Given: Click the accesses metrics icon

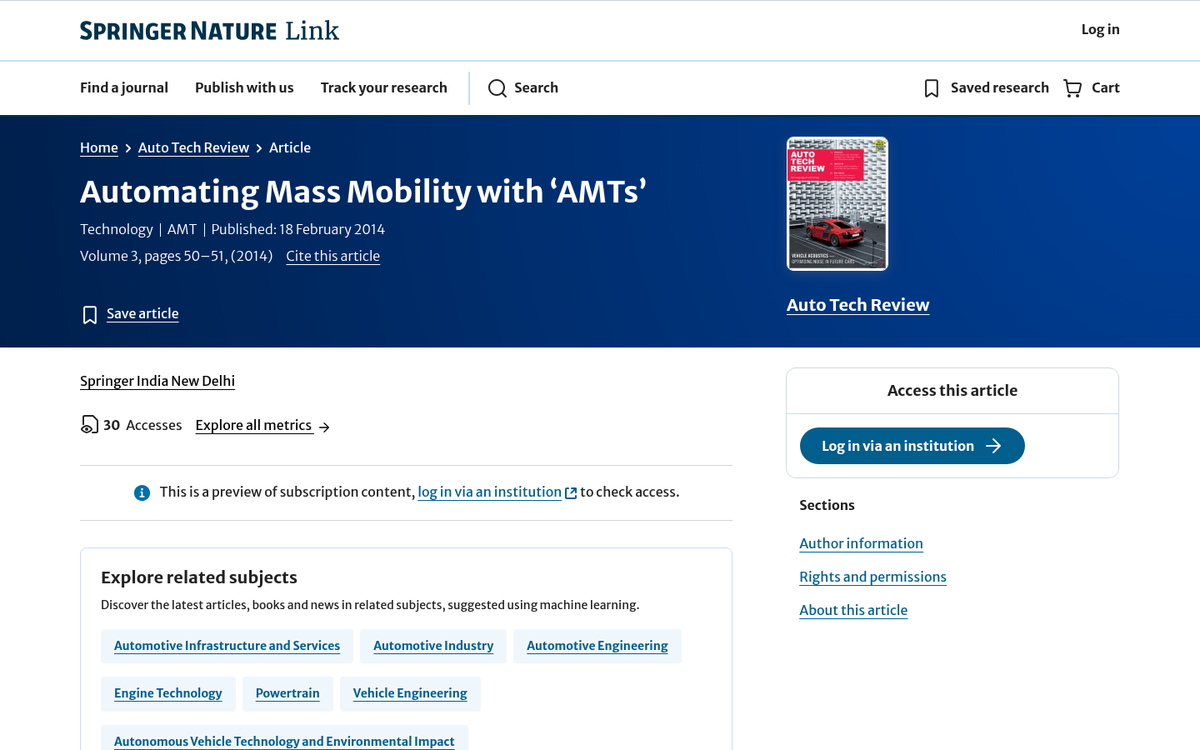Looking at the screenshot, I should 89,424.
